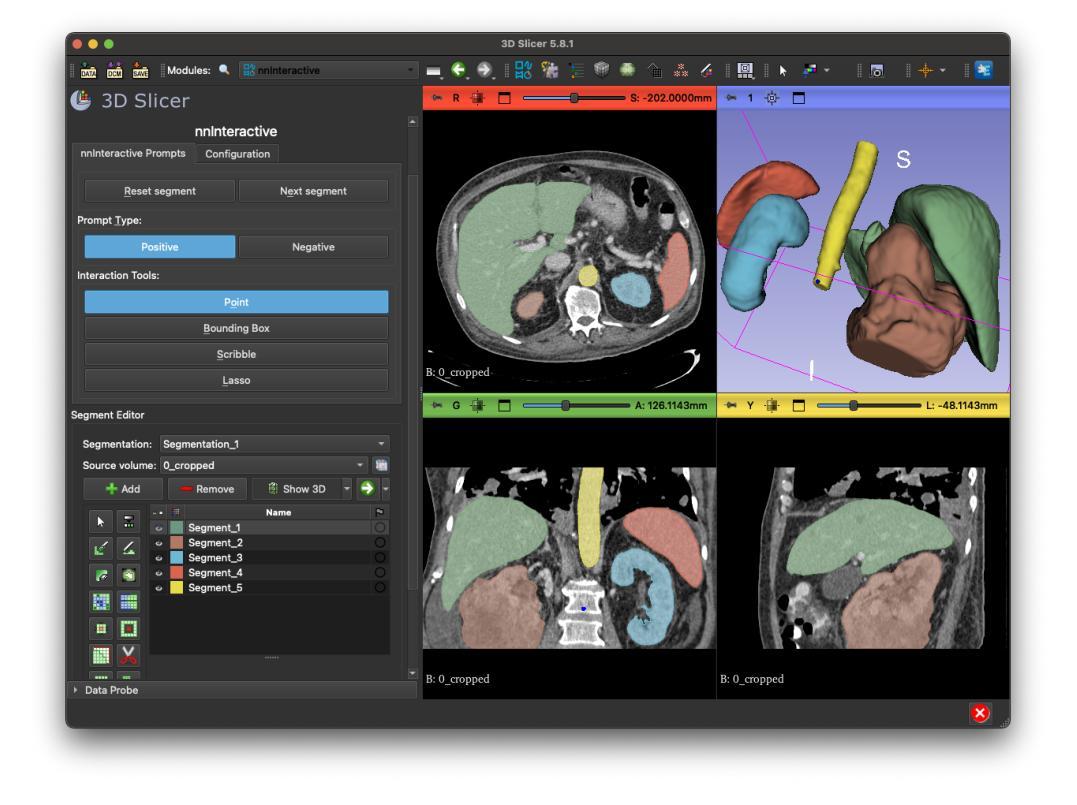Screen dimensions: 1077x805
Task: Open the Markups module icon
Action: 681,70
